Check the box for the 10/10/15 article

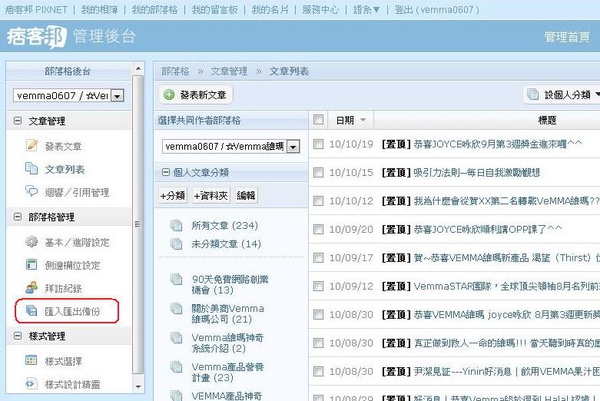318,173
